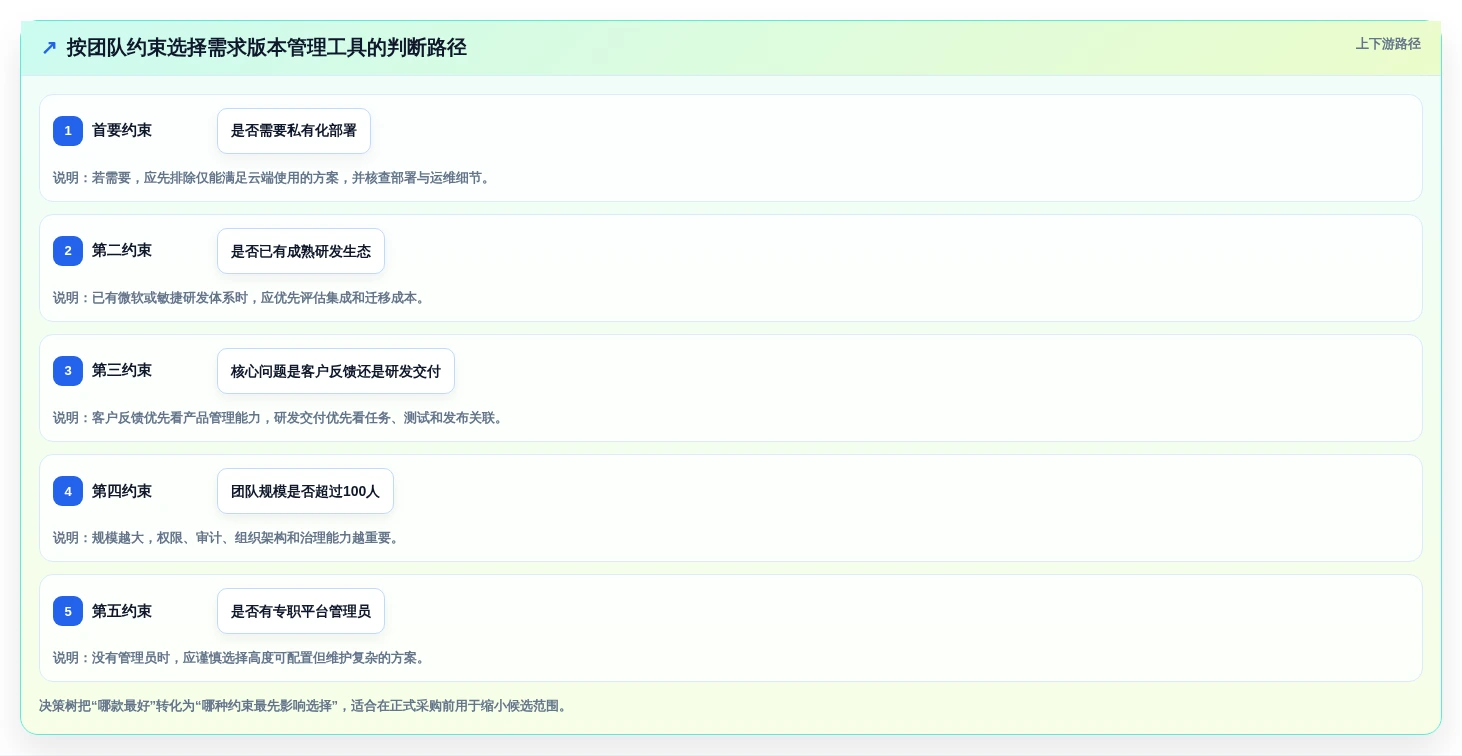Click the 第三约束 label

122,370
